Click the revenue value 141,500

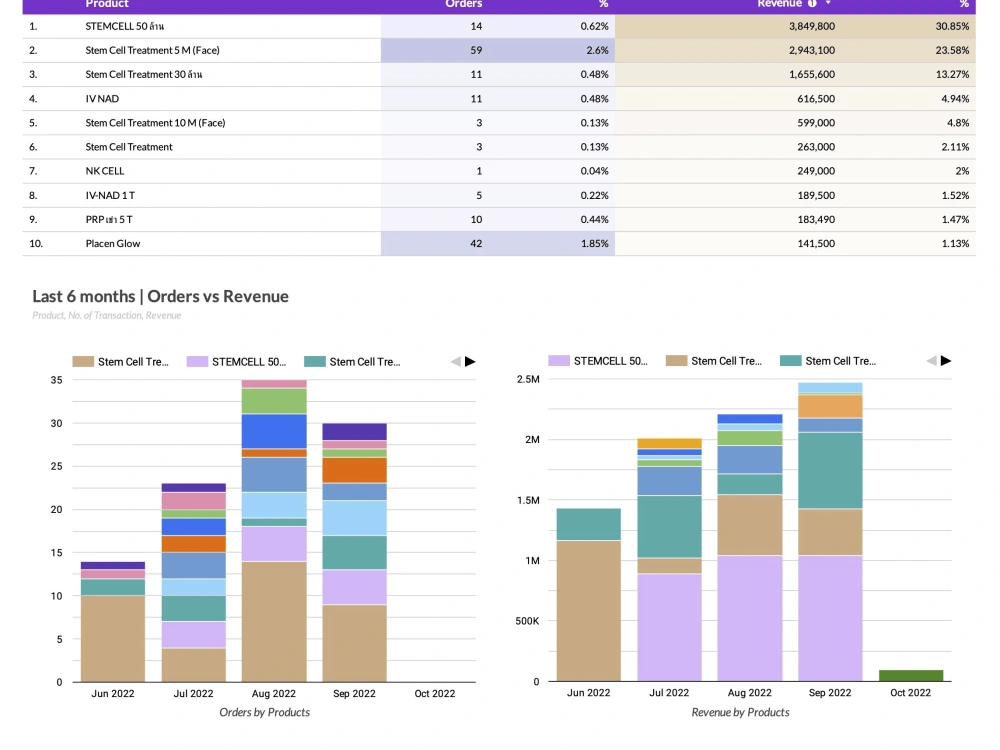tap(816, 244)
